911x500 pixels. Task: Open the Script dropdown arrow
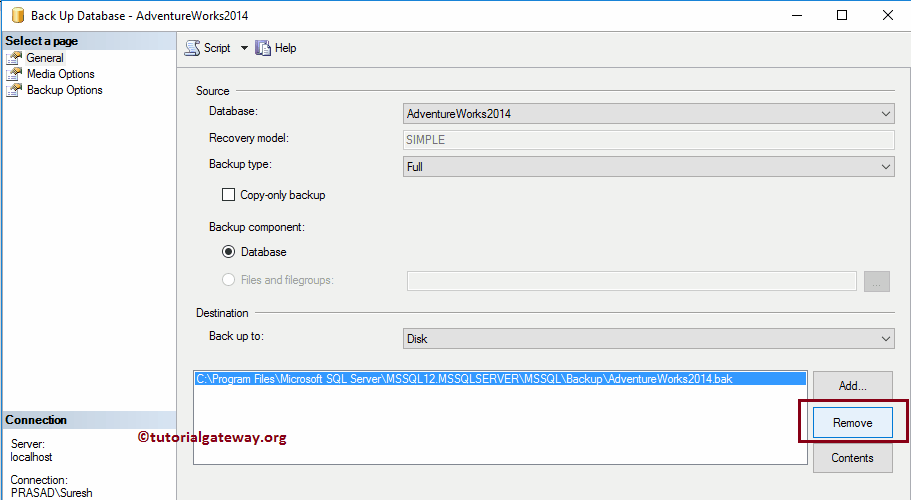244,48
